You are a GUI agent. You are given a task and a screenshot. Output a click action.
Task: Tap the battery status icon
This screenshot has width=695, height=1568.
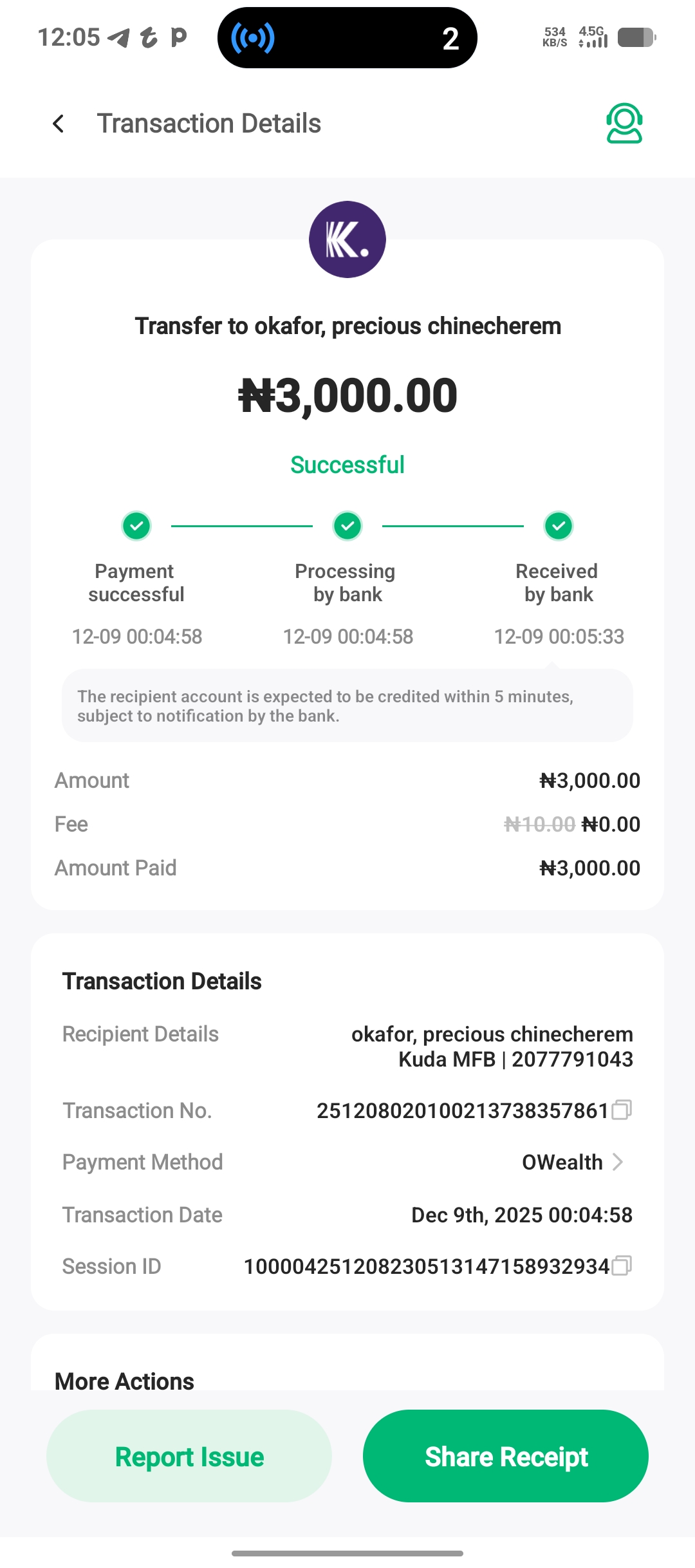pyautogui.click(x=636, y=38)
